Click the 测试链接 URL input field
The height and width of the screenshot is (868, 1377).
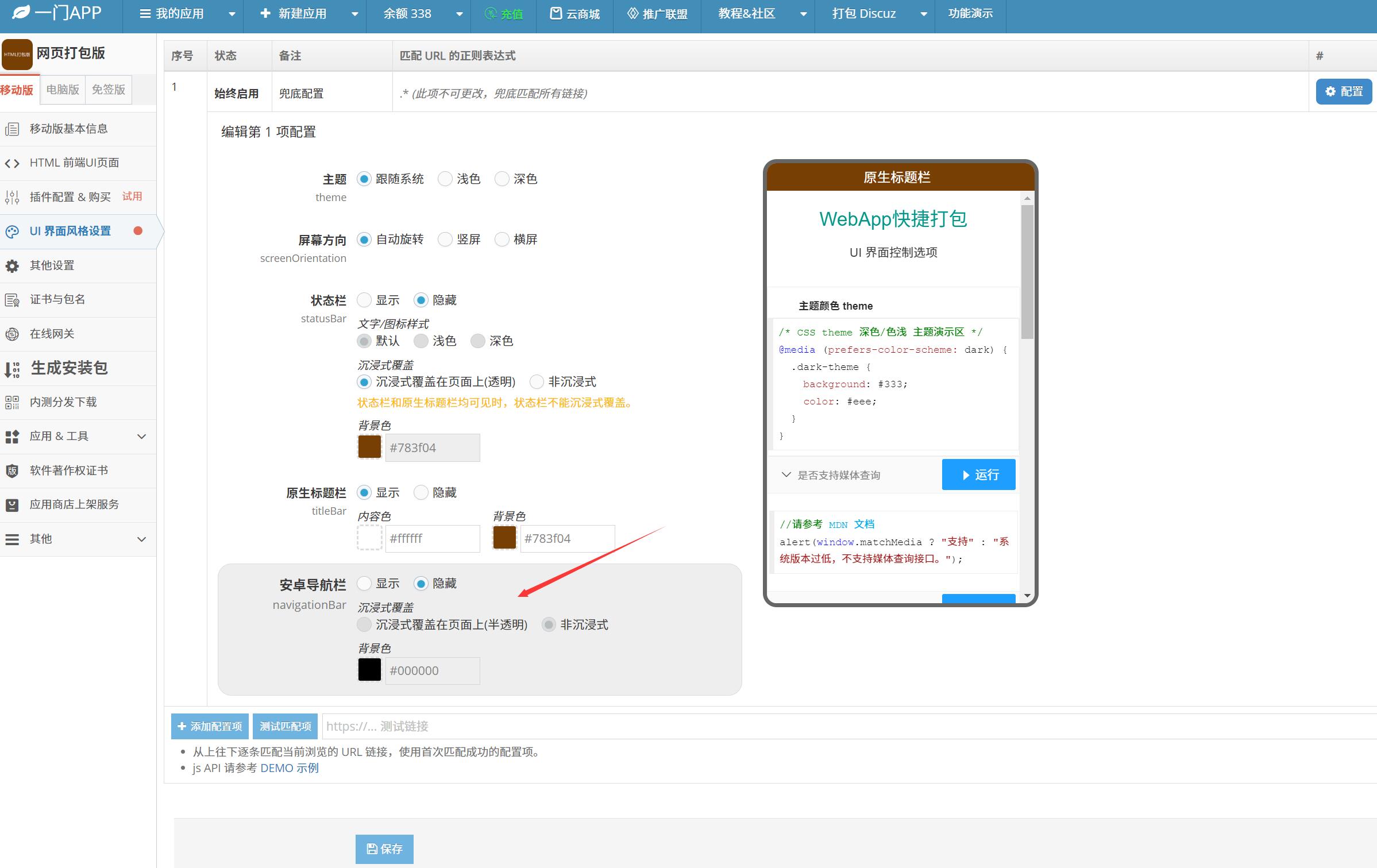[849, 727]
